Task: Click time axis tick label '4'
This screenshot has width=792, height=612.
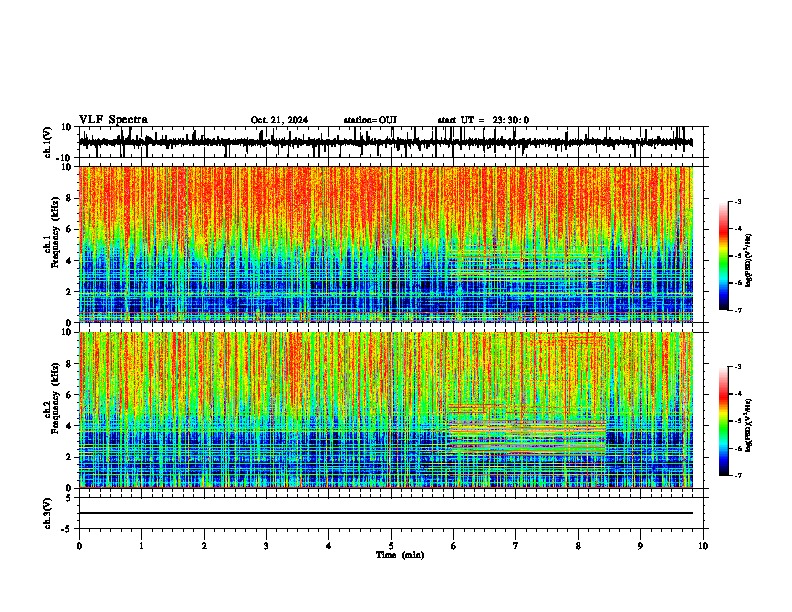Action: pos(329,546)
